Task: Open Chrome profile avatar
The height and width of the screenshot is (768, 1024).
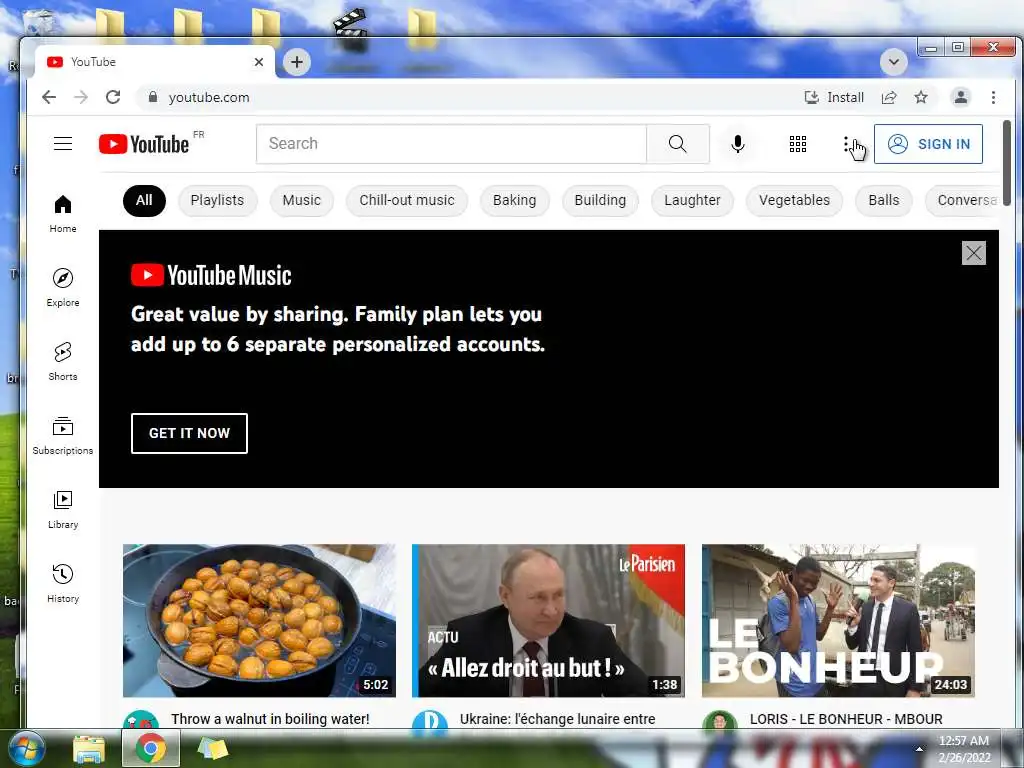Action: [x=961, y=97]
